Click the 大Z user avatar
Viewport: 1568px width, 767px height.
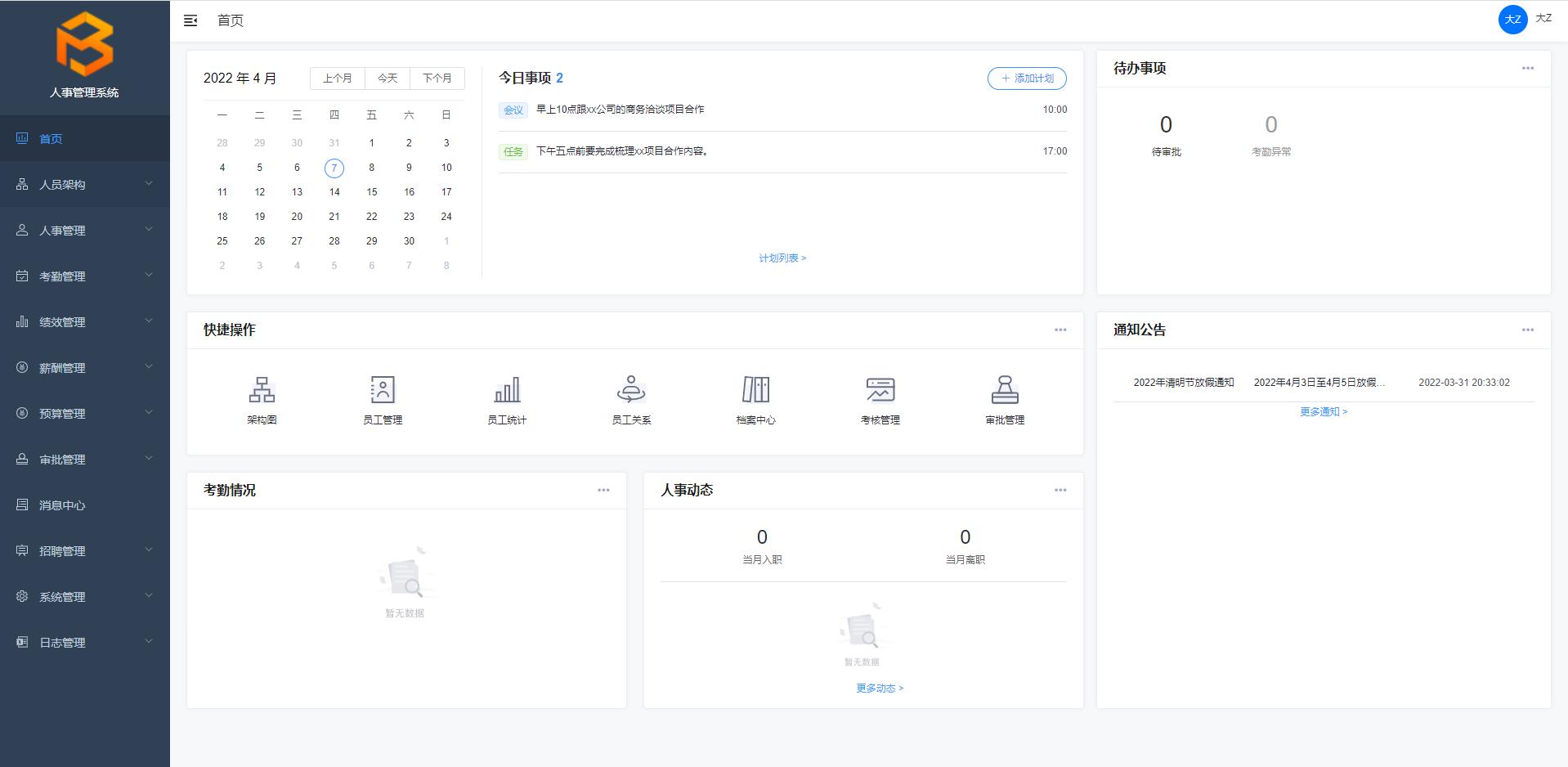point(1512,19)
